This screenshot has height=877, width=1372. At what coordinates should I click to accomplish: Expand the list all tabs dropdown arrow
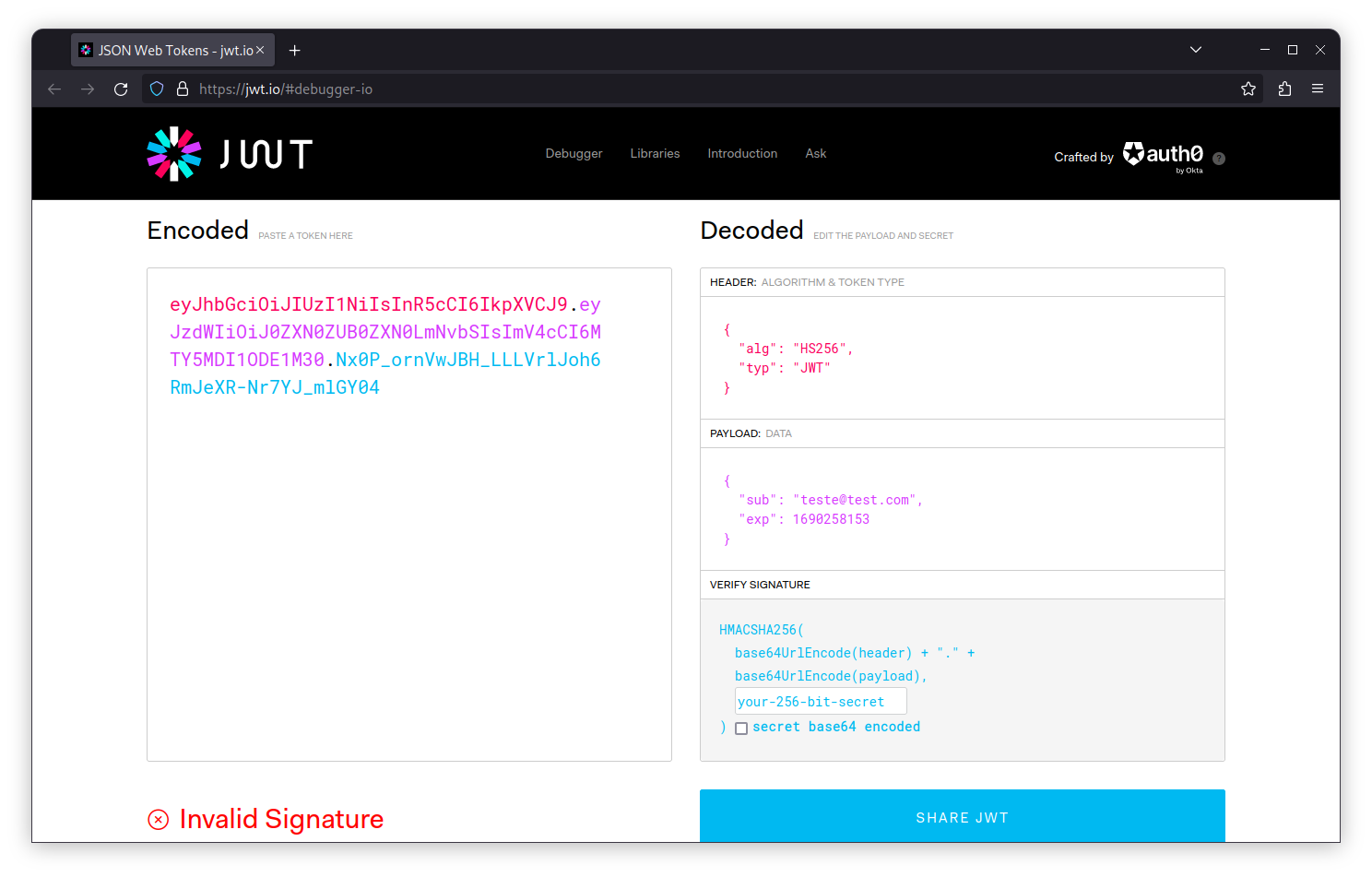coord(1196,50)
